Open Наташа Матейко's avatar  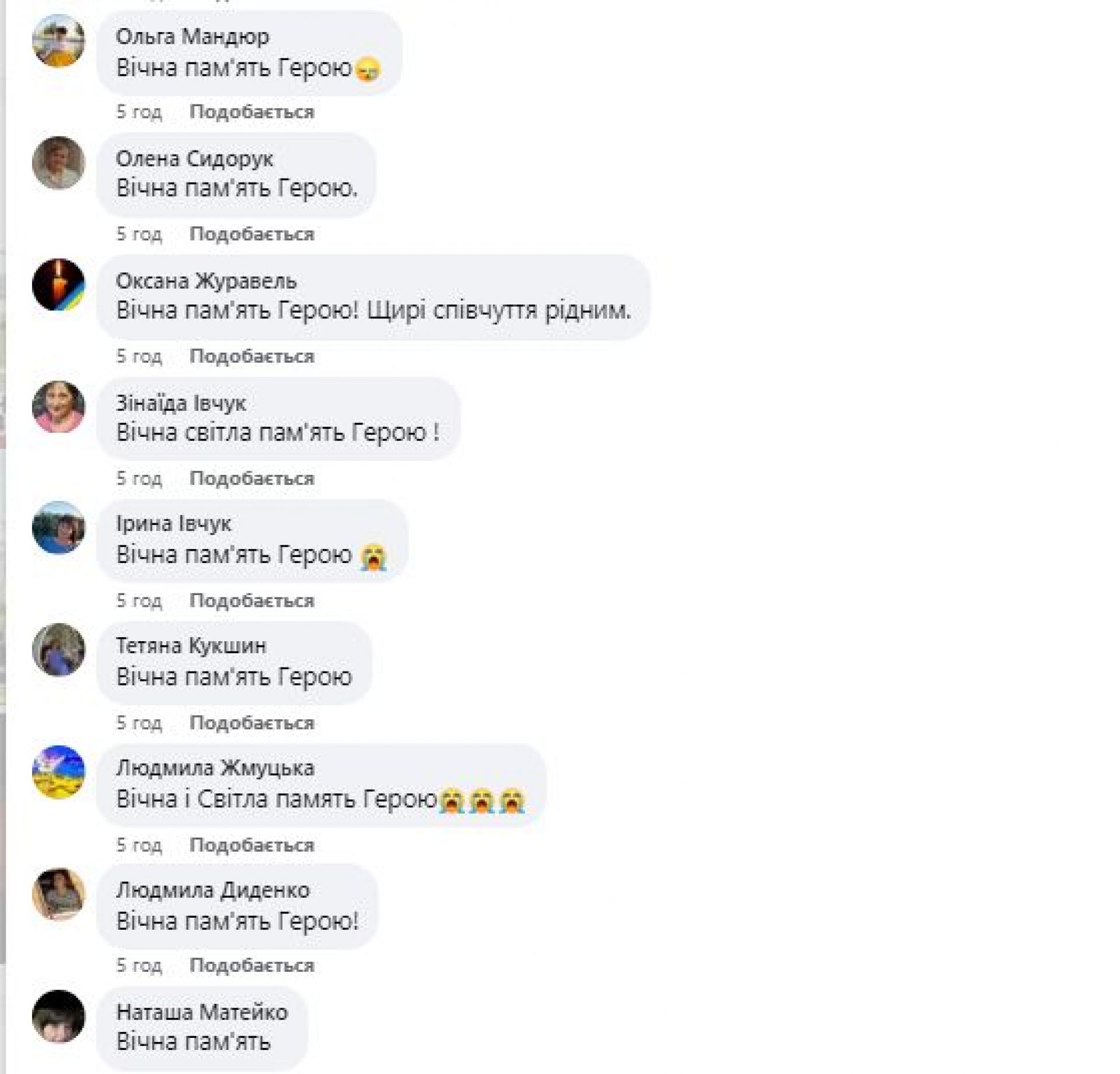pyautogui.click(x=58, y=1016)
